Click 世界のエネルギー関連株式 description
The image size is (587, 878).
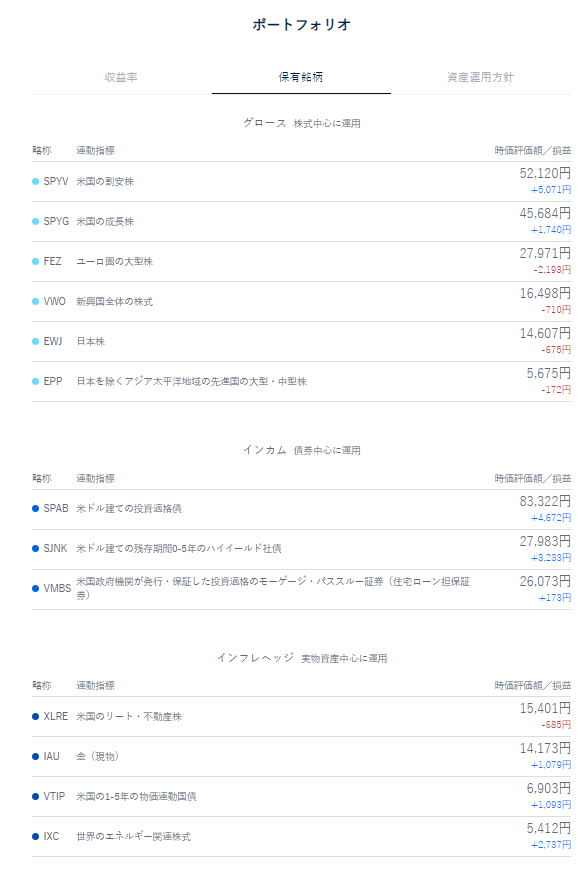[x=133, y=836]
